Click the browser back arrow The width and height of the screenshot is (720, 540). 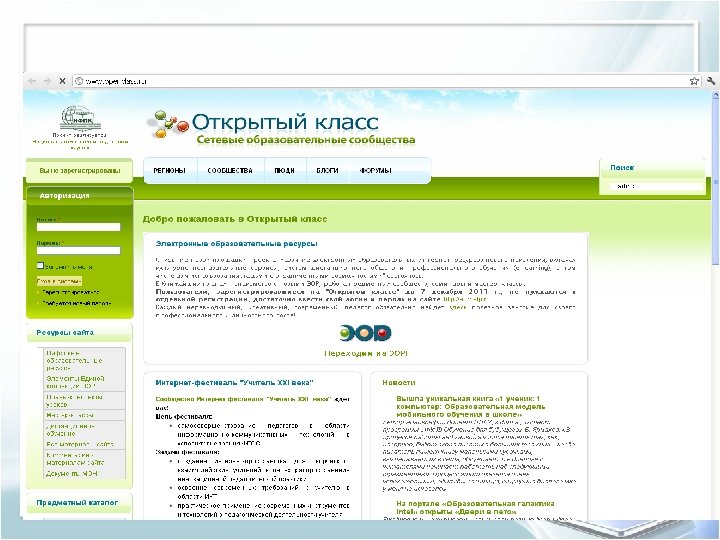[x=32, y=81]
